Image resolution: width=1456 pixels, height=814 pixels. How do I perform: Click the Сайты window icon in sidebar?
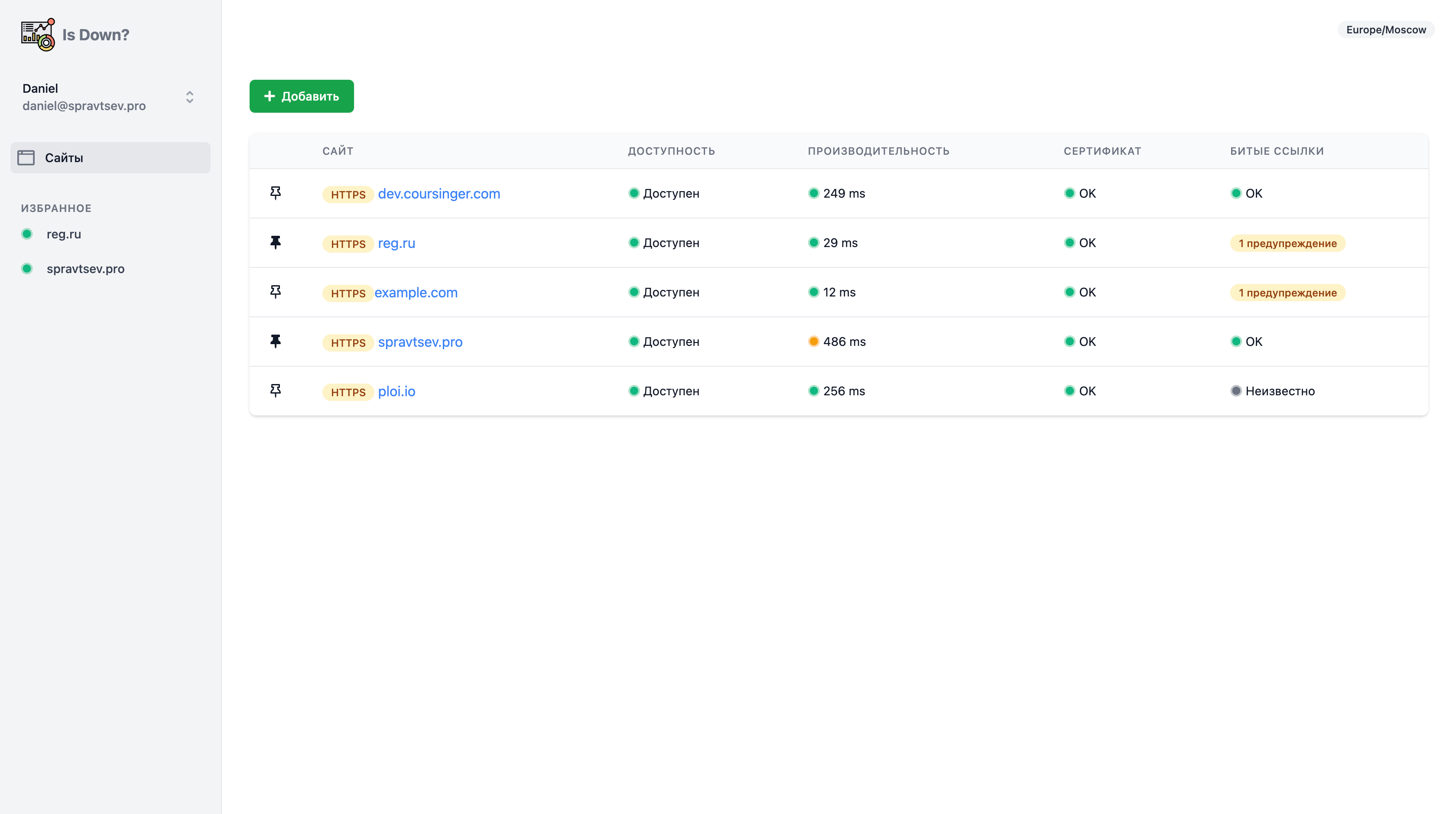26,158
